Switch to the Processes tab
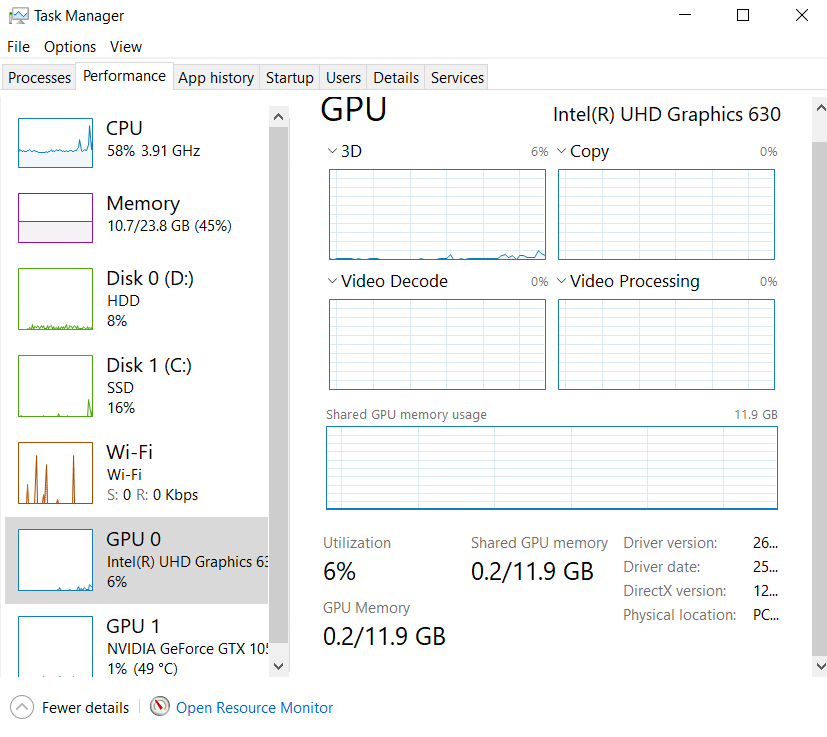 click(40, 78)
